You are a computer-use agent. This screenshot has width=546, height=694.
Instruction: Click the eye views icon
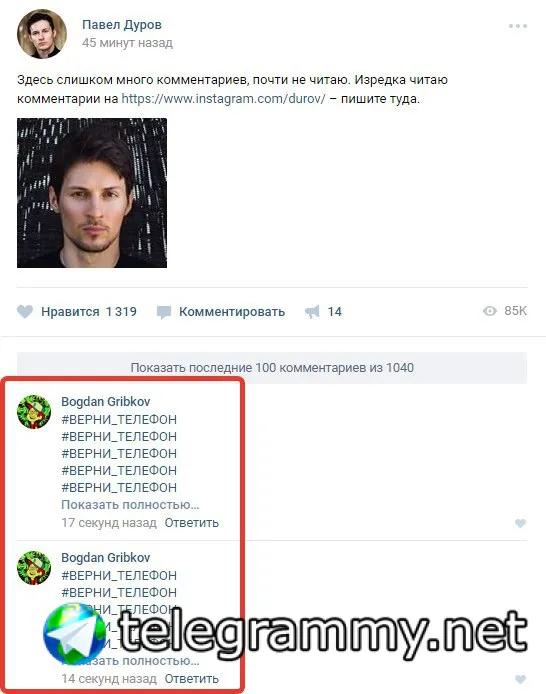pyautogui.click(x=489, y=311)
